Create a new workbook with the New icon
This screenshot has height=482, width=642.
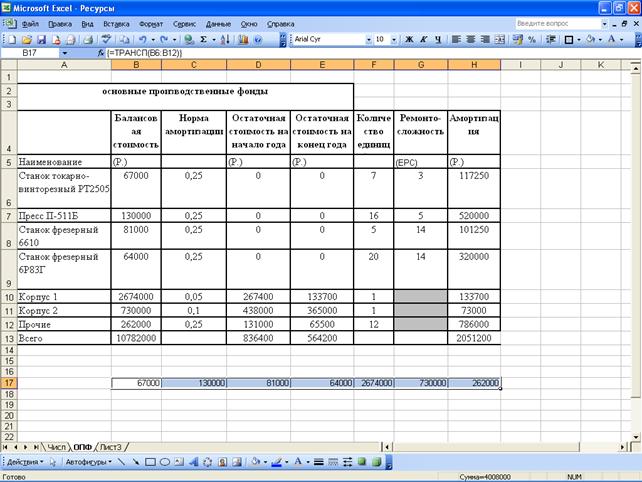11,39
